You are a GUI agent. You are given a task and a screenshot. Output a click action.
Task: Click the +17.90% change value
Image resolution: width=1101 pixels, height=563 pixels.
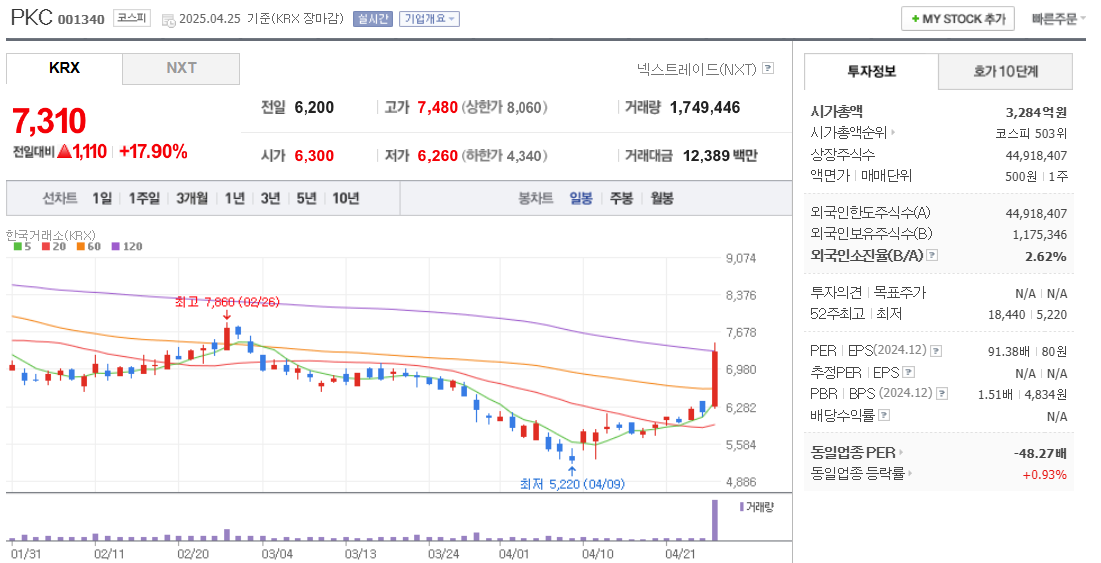[x=153, y=152]
